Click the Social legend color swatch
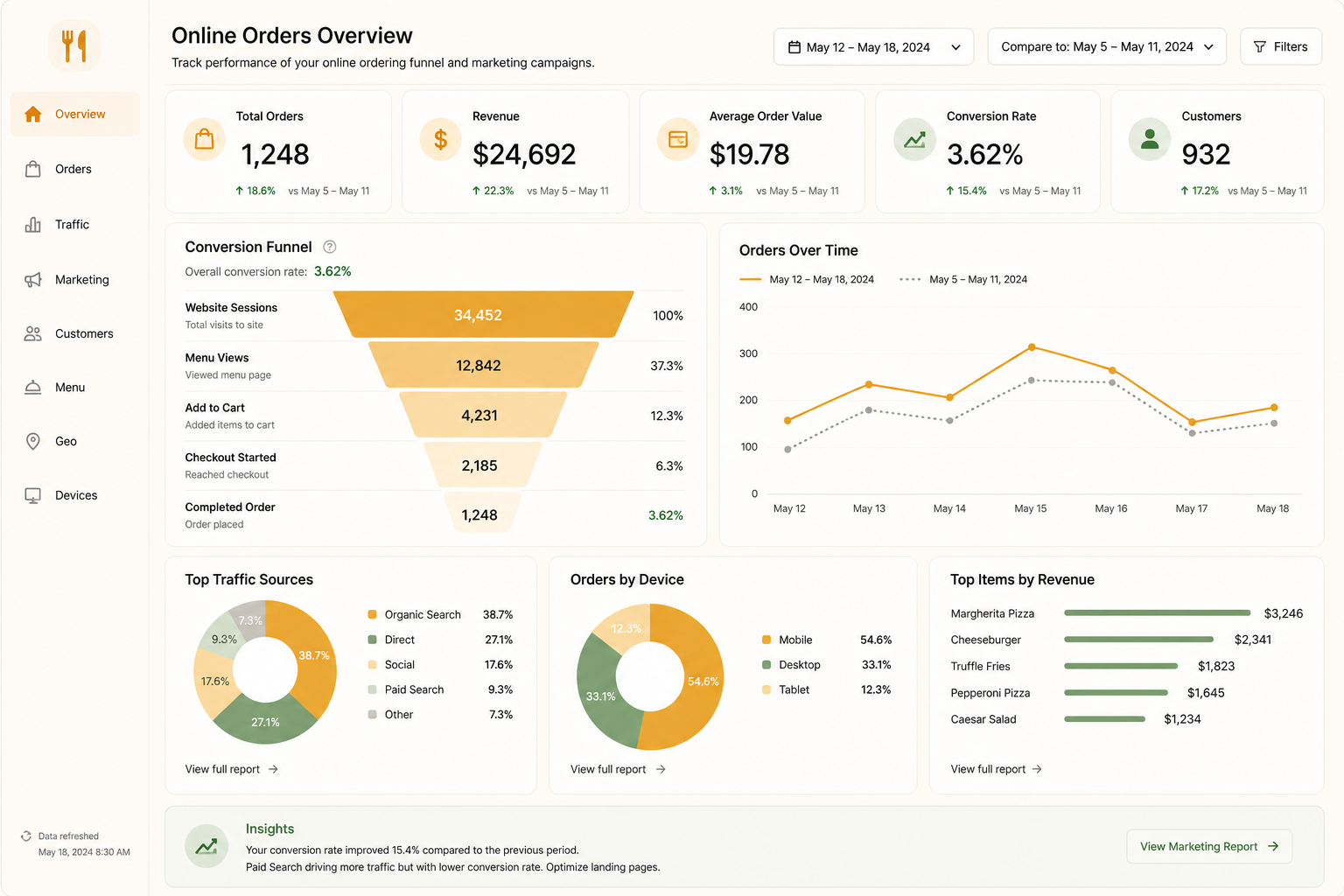The image size is (1344, 896). coord(373,665)
